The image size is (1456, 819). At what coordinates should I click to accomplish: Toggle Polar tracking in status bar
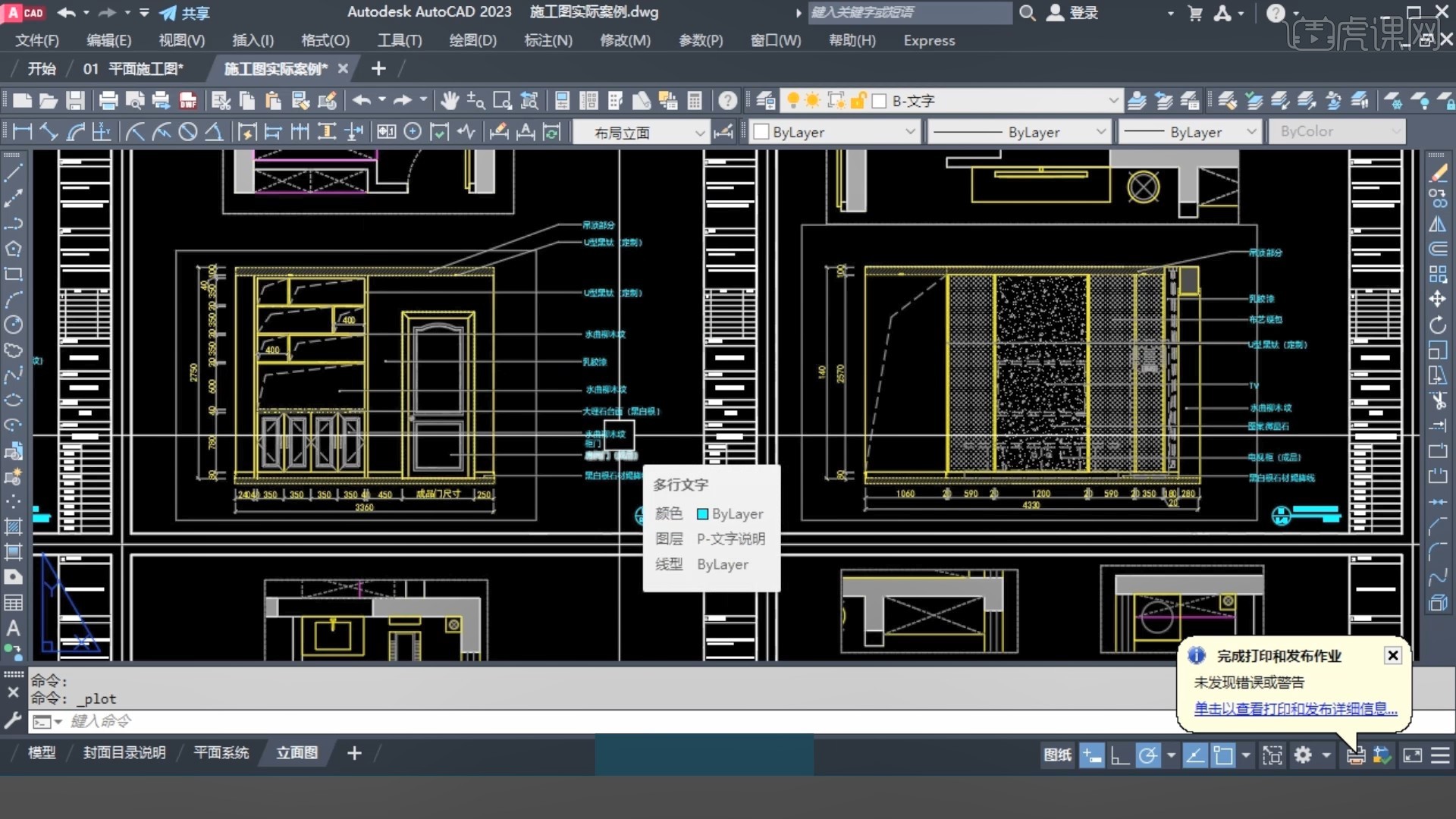pos(1148,755)
